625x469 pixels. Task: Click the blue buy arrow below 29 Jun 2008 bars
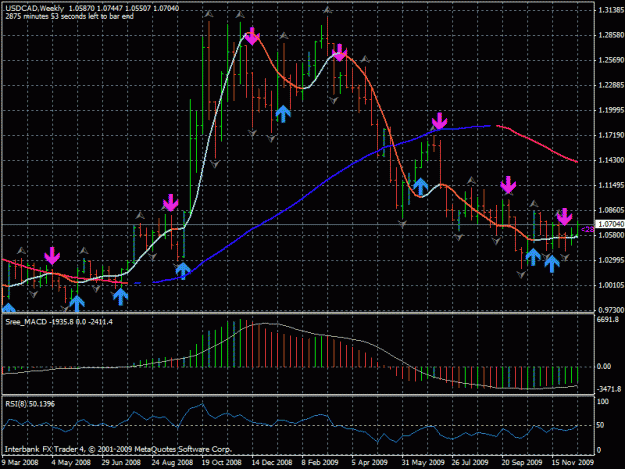click(120, 297)
